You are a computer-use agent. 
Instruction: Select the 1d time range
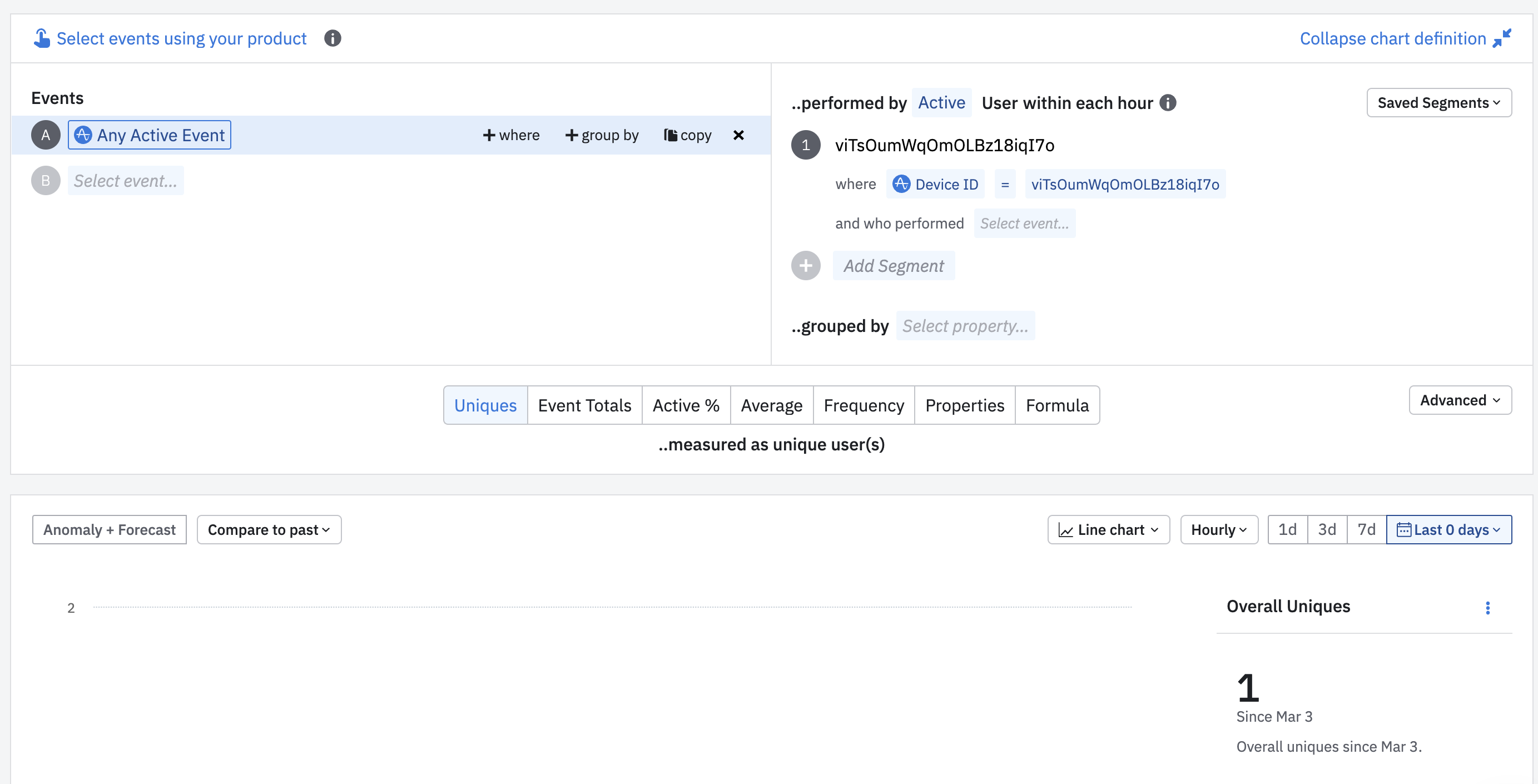1287,530
